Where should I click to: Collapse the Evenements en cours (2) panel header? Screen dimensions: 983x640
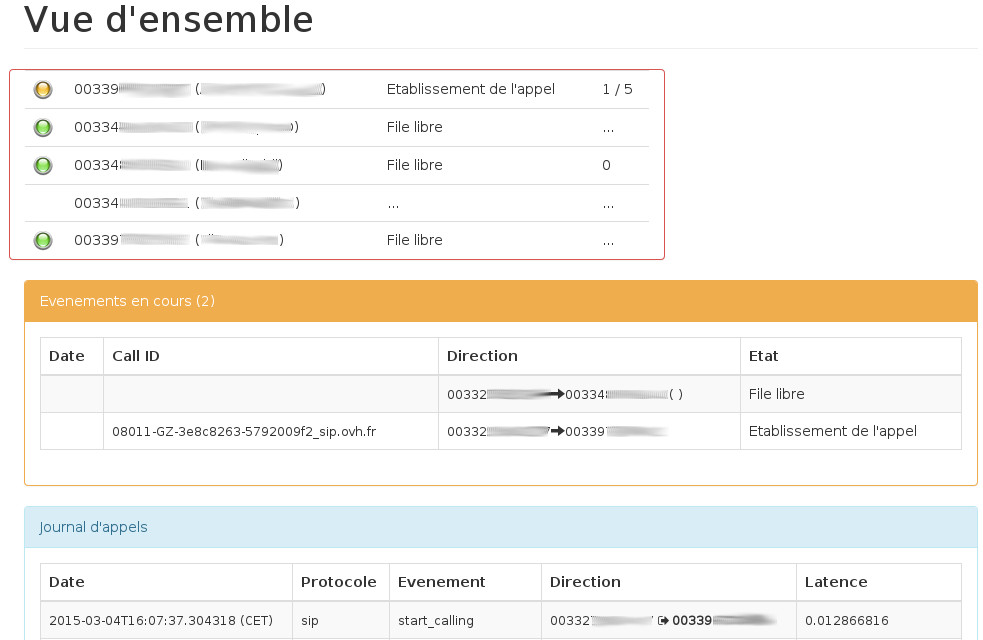127,301
